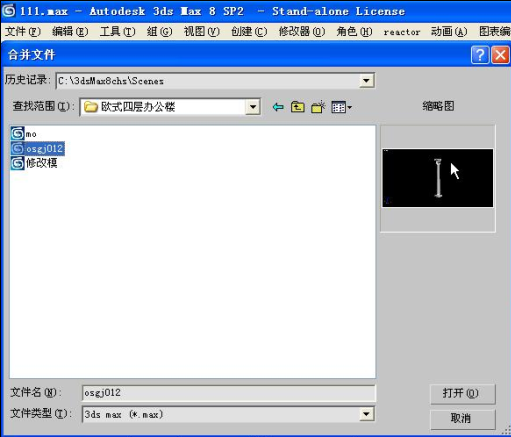The image size is (511, 437).
Task: Select the 修改模 max file
Action: [34, 163]
